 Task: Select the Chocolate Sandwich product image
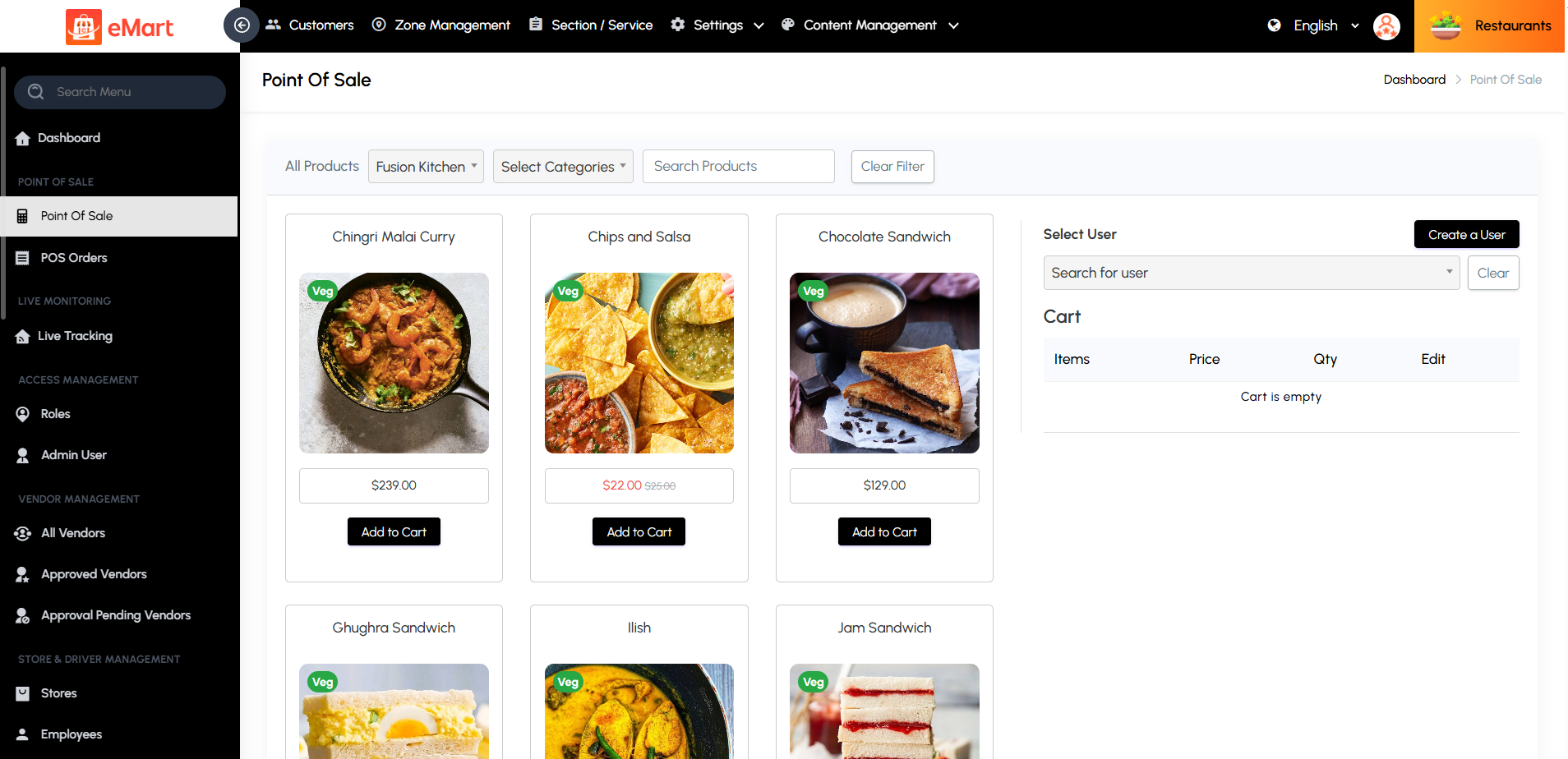point(884,363)
